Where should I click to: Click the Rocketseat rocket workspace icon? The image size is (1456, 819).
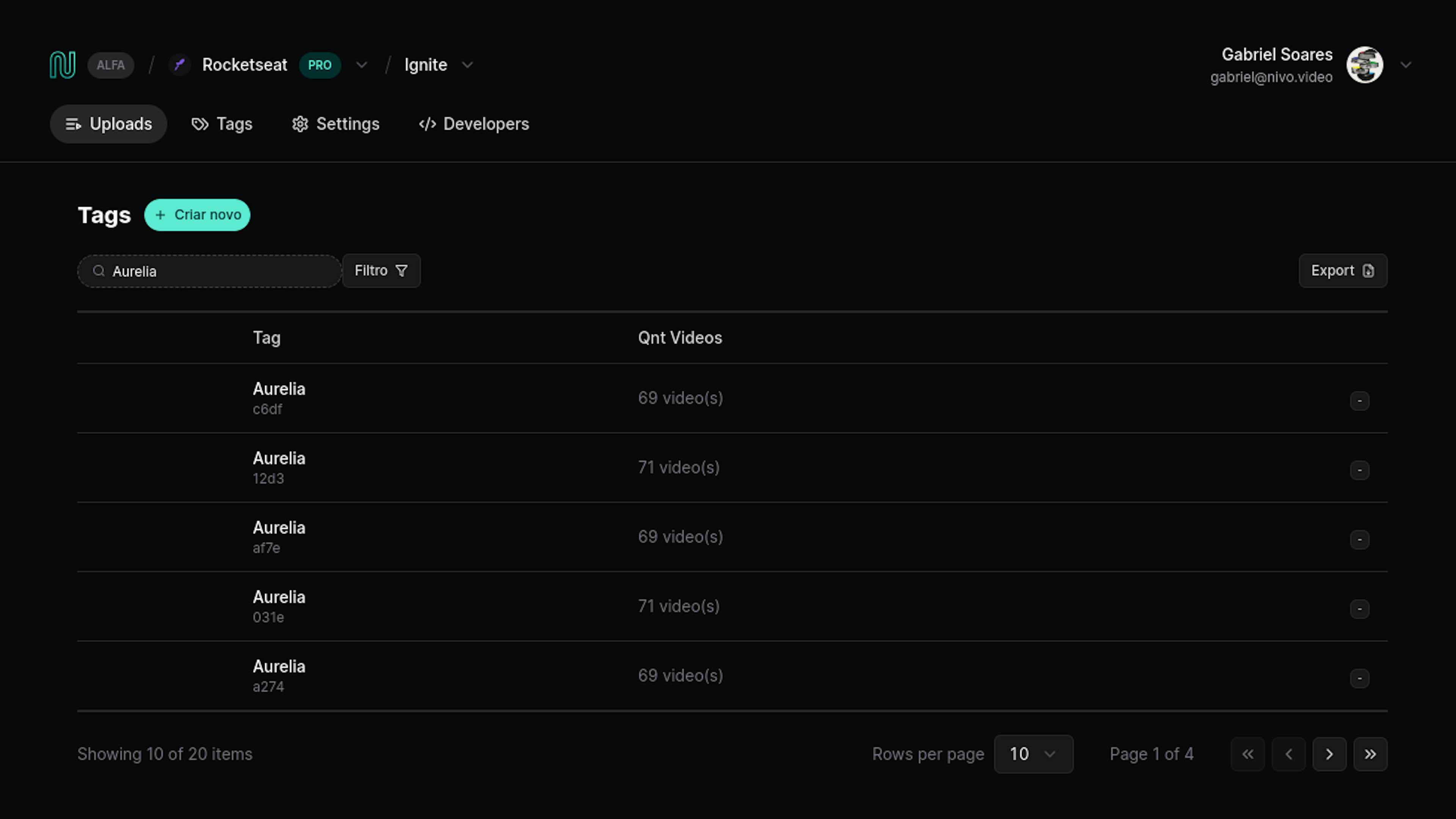(180, 65)
